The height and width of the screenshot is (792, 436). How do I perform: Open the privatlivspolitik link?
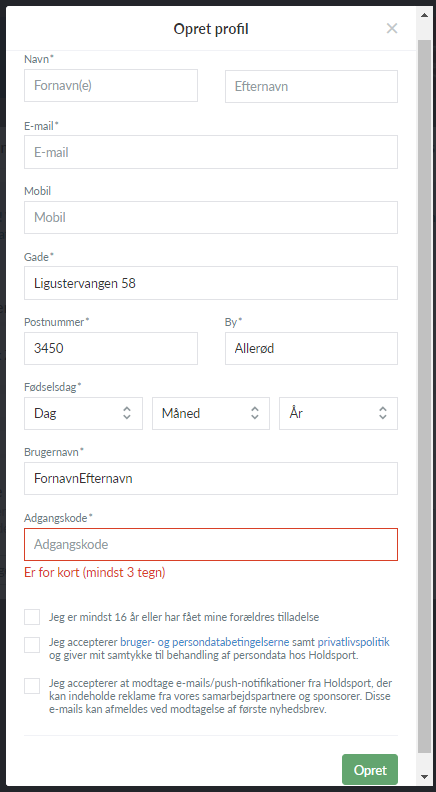[x=354, y=642]
